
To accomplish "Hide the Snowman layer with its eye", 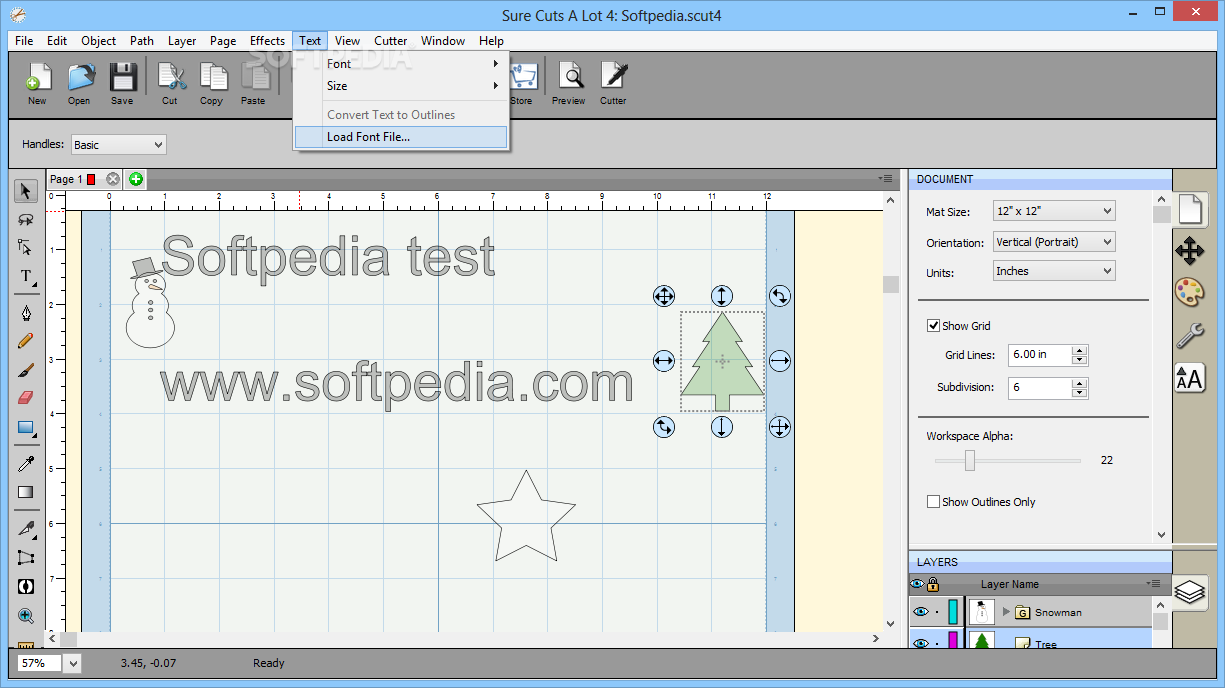I will point(920,612).
